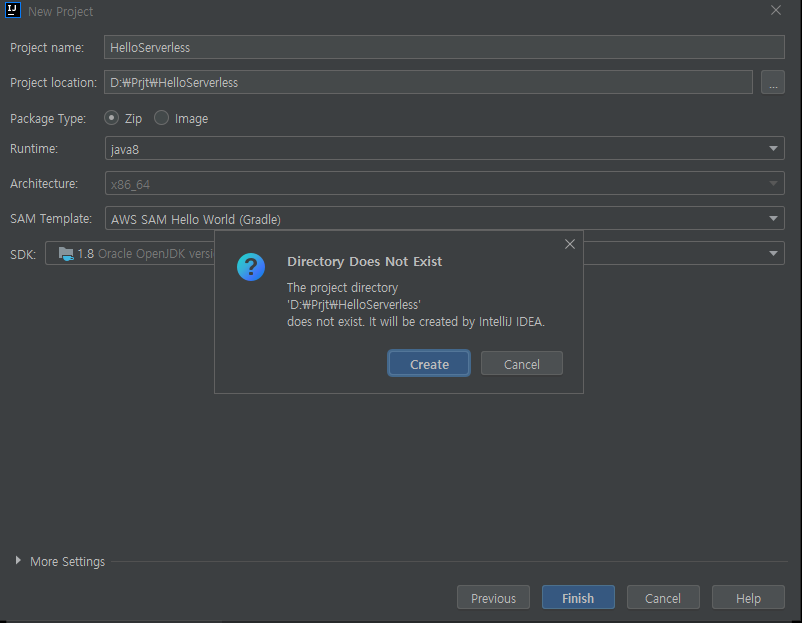The image size is (802, 623).
Task: Browse project location with the ellipsis button
Action: pyautogui.click(x=773, y=82)
